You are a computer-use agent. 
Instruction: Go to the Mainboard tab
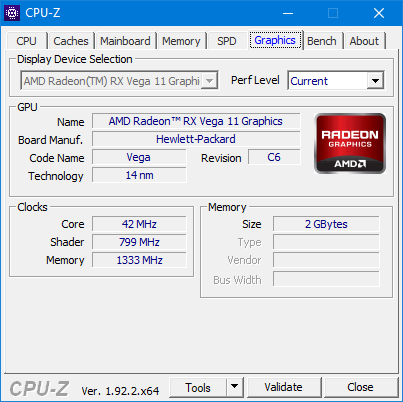click(125, 41)
